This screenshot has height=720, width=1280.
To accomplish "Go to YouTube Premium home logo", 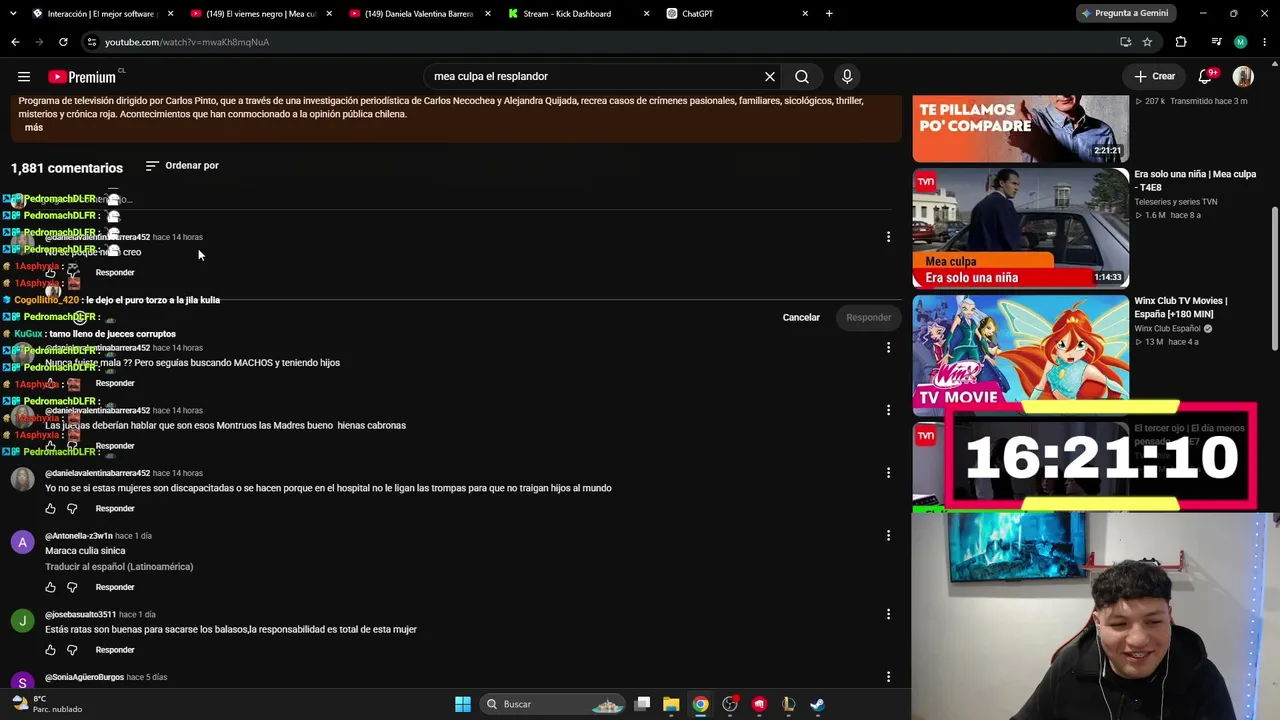I will coord(82,77).
